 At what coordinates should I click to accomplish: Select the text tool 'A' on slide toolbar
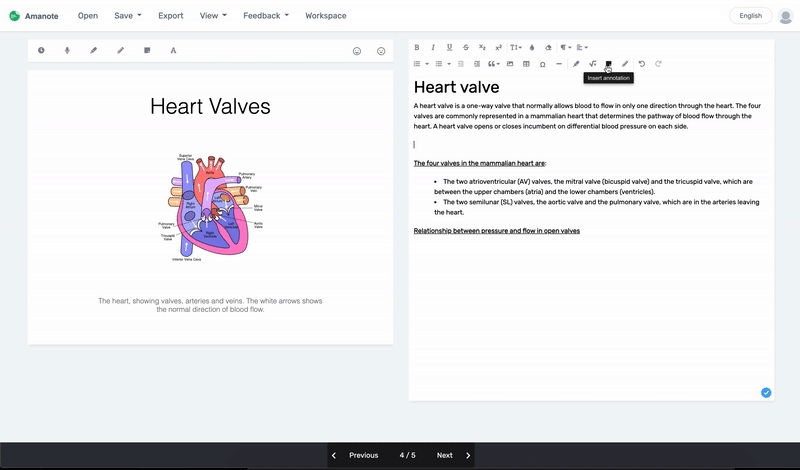tap(173, 50)
